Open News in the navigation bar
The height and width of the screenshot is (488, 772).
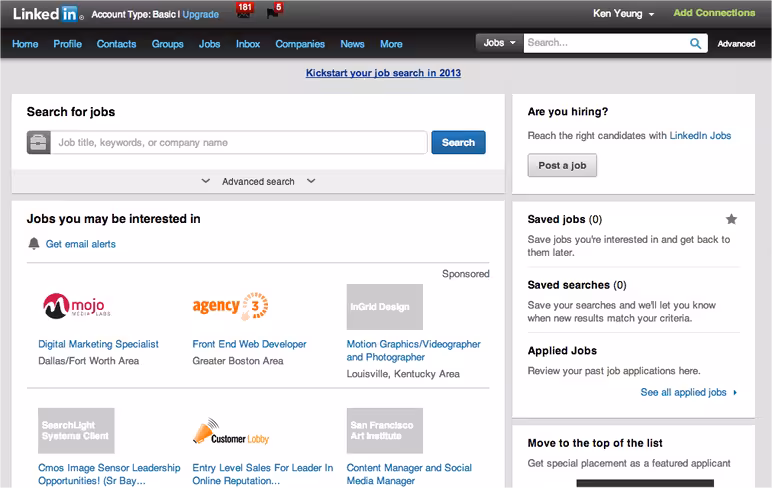(x=352, y=44)
